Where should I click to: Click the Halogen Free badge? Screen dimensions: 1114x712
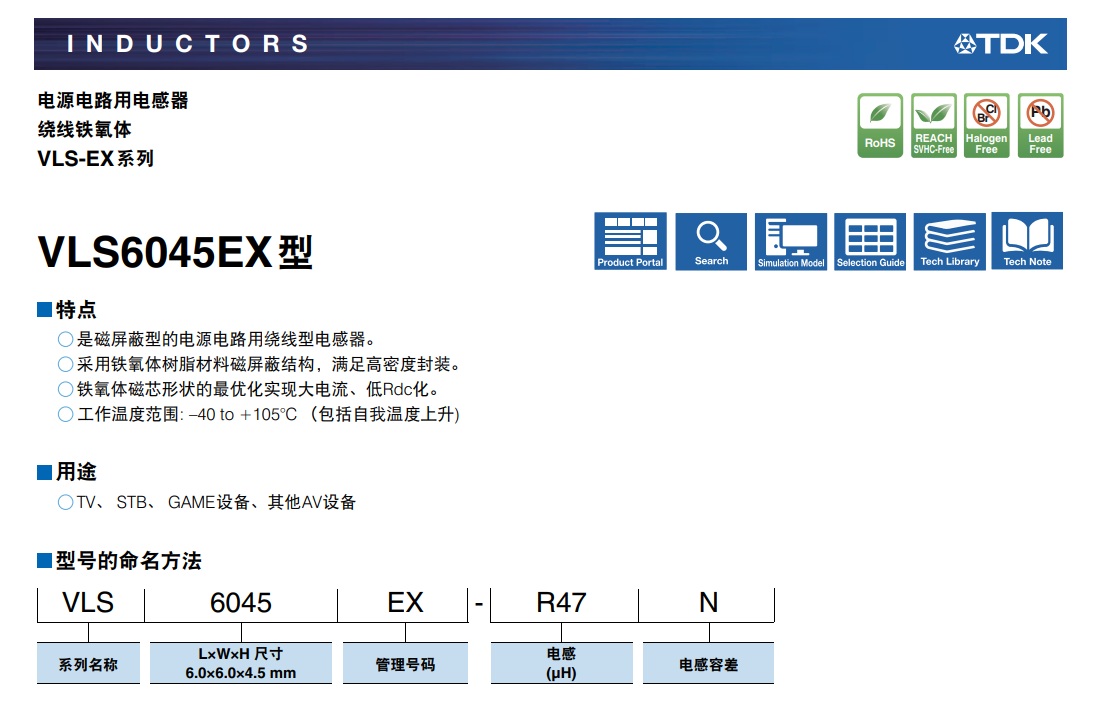(x=987, y=126)
